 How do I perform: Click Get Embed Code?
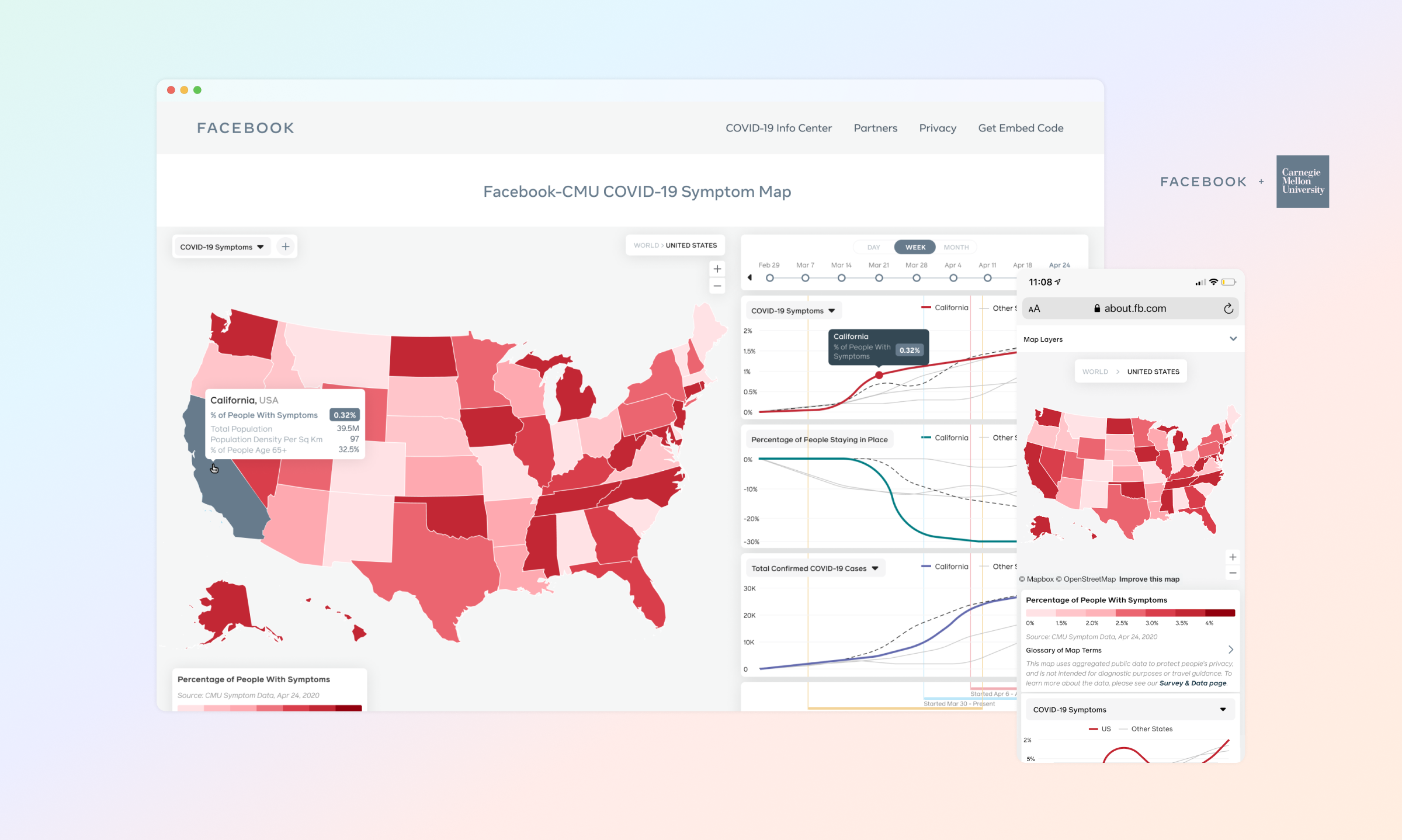[x=1021, y=128]
